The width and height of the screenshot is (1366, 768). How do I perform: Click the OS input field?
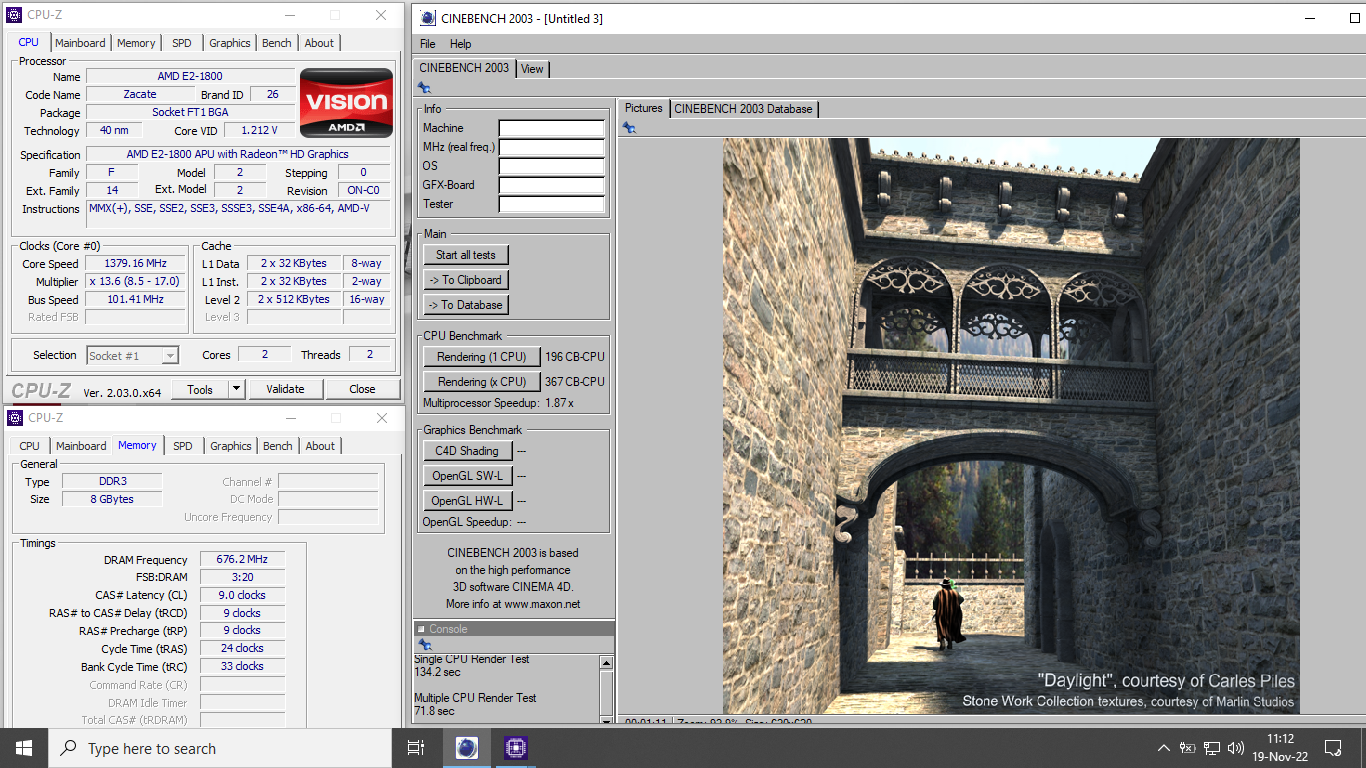click(x=552, y=166)
